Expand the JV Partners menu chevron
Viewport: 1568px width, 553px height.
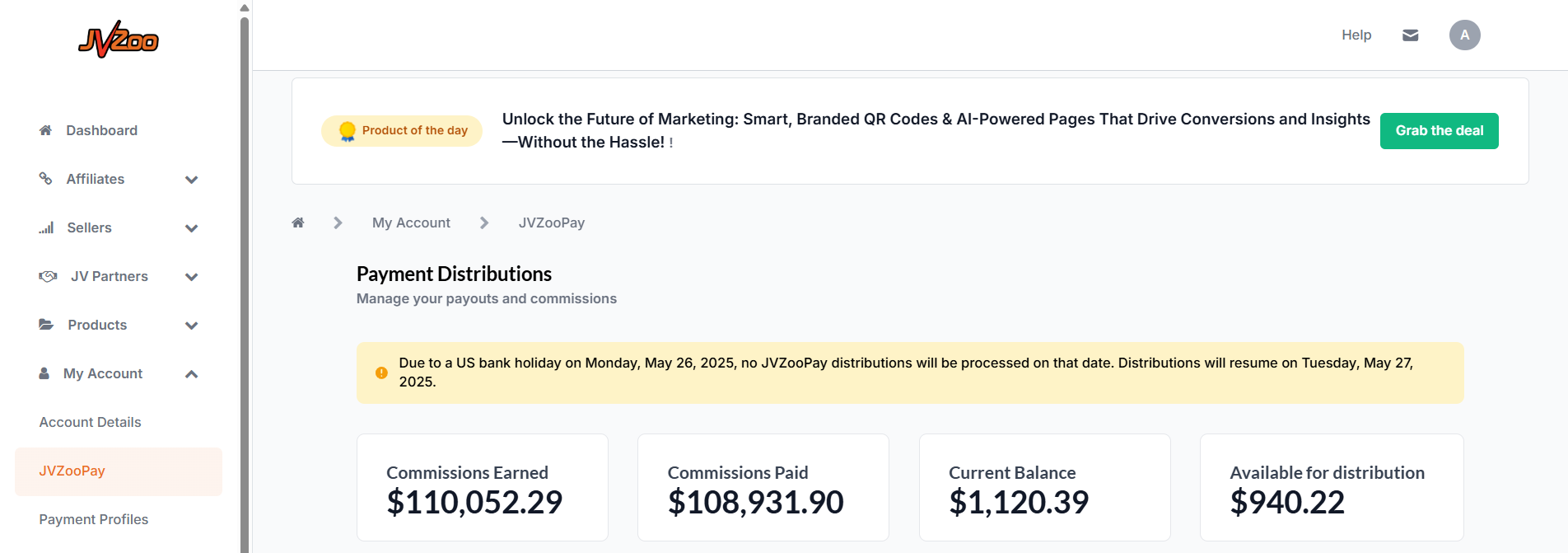tap(192, 277)
